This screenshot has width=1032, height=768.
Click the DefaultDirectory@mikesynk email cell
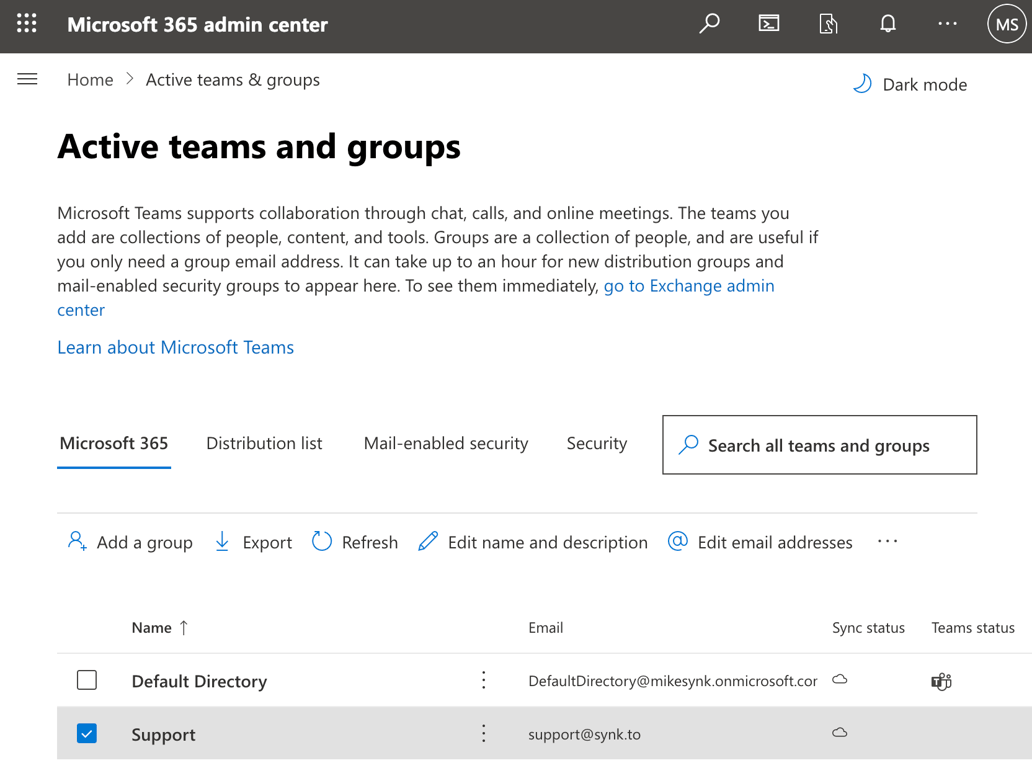tap(673, 680)
